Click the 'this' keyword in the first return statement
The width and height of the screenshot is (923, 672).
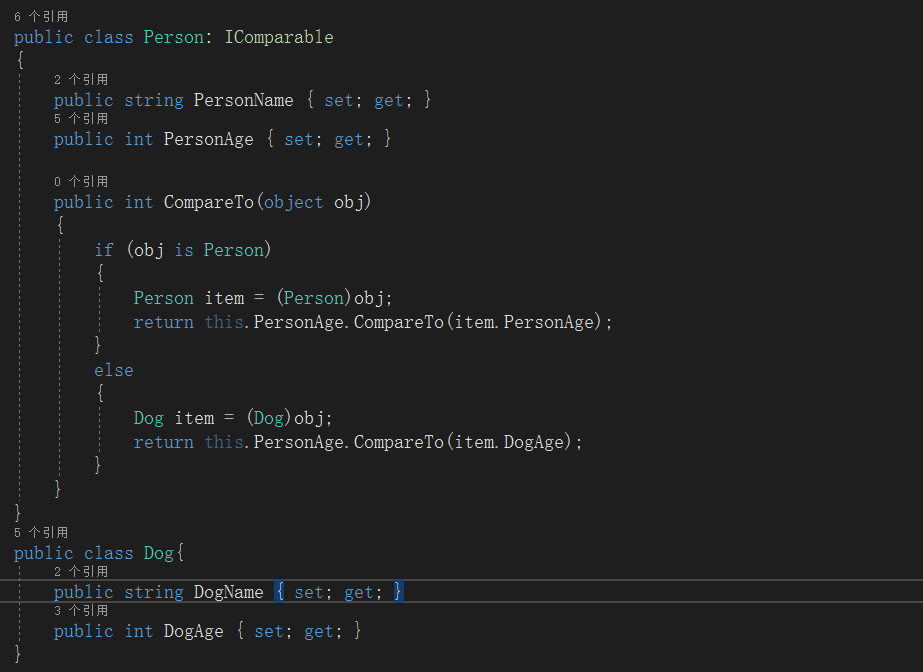pyautogui.click(x=224, y=322)
